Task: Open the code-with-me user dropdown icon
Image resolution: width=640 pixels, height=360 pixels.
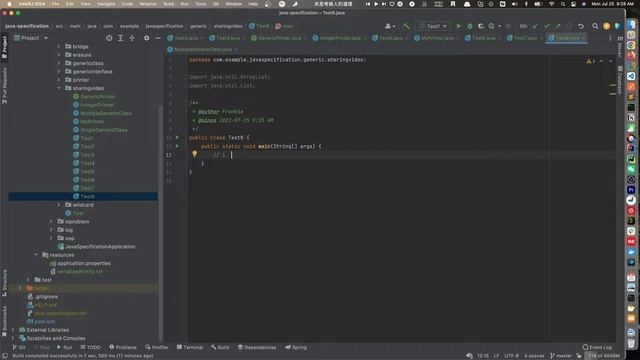Action: 390,26
